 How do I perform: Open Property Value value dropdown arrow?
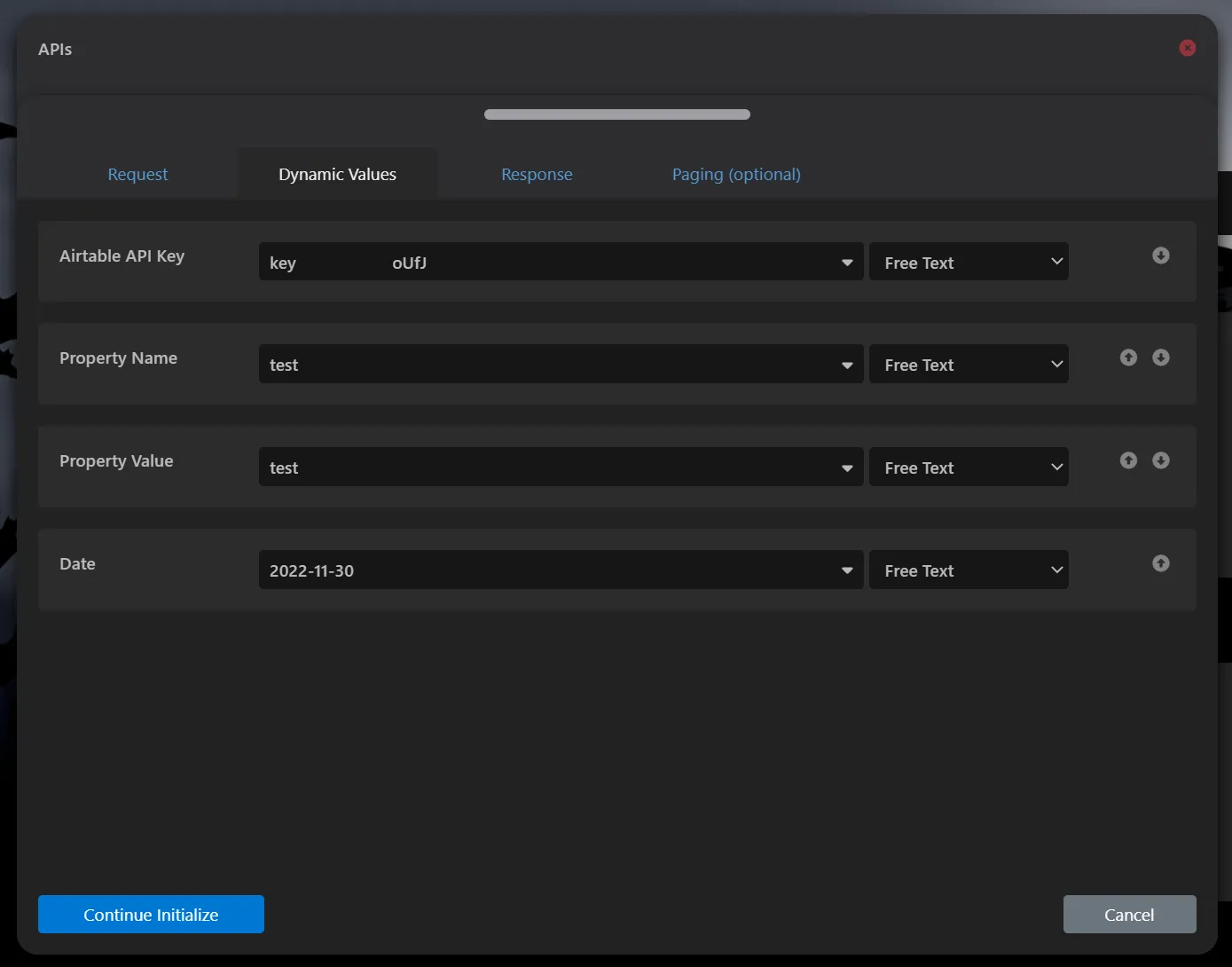tap(847, 468)
